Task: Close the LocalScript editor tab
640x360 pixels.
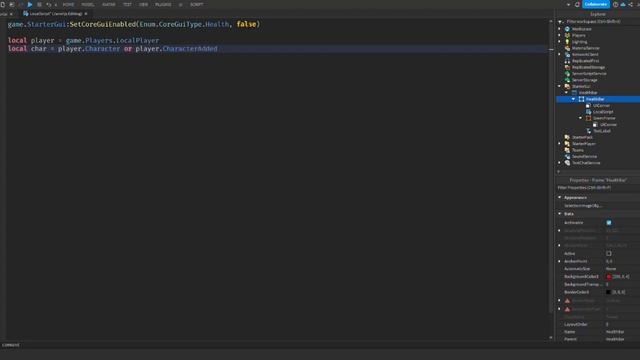Action: coord(86,14)
